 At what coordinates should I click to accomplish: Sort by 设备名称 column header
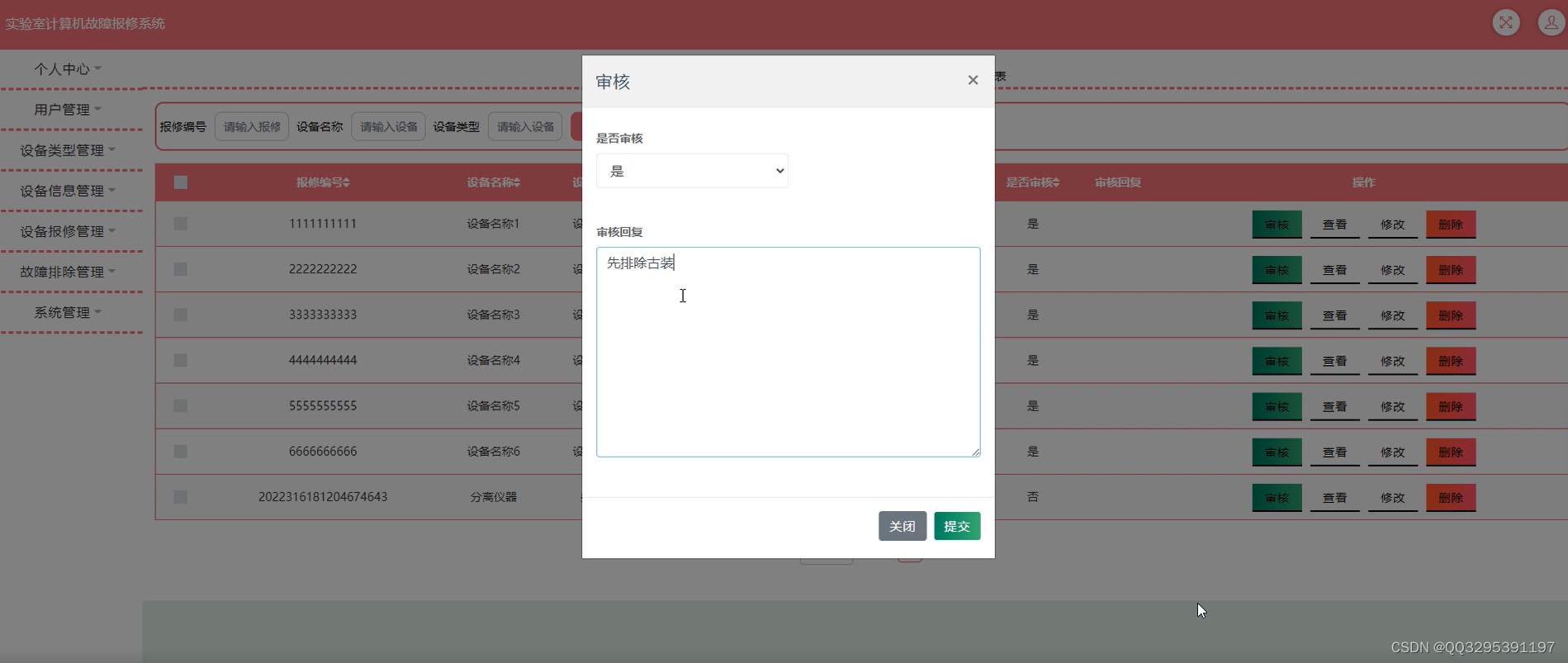pos(493,182)
